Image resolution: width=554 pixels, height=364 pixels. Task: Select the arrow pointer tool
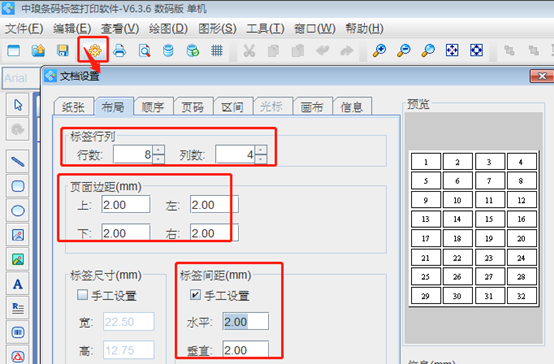pos(18,105)
